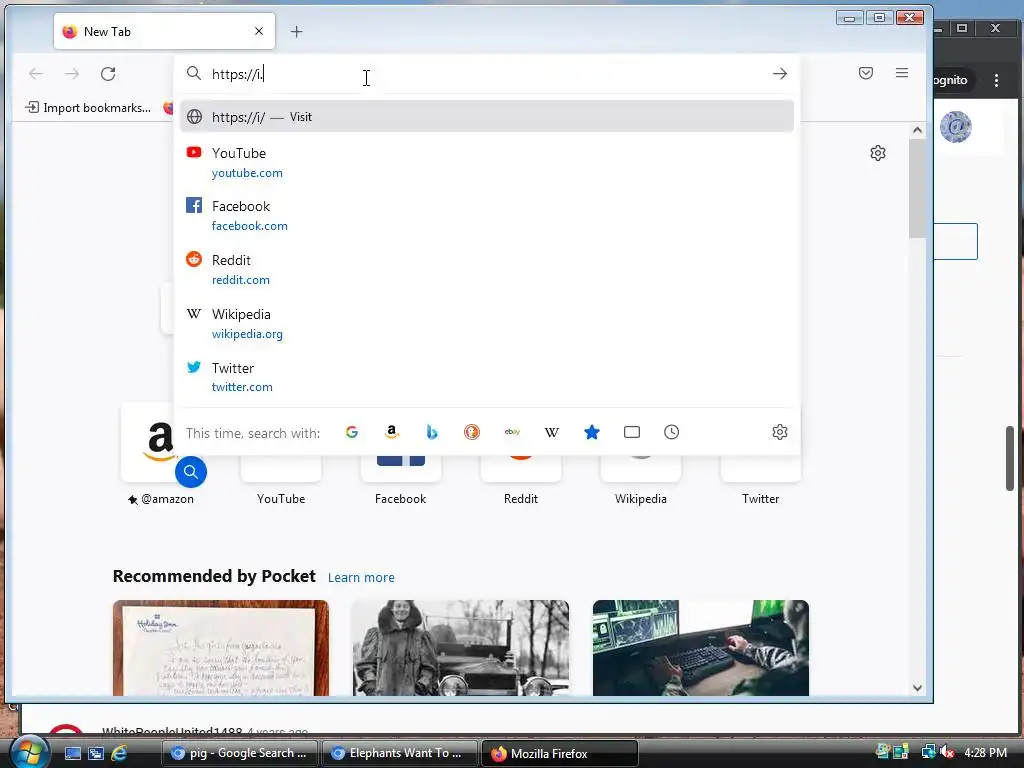Open YouTube top site tile
1024x768 pixels.
[x=281, y=480]
